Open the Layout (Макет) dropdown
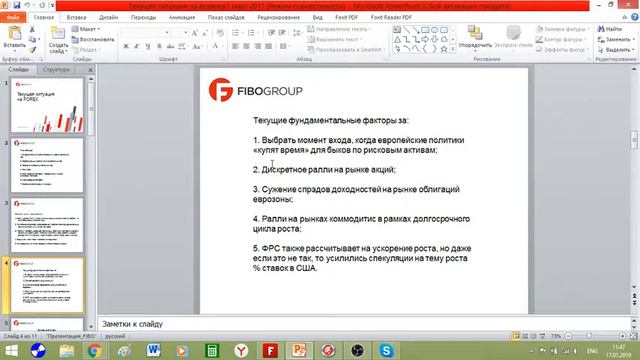 tap(86, 29)
